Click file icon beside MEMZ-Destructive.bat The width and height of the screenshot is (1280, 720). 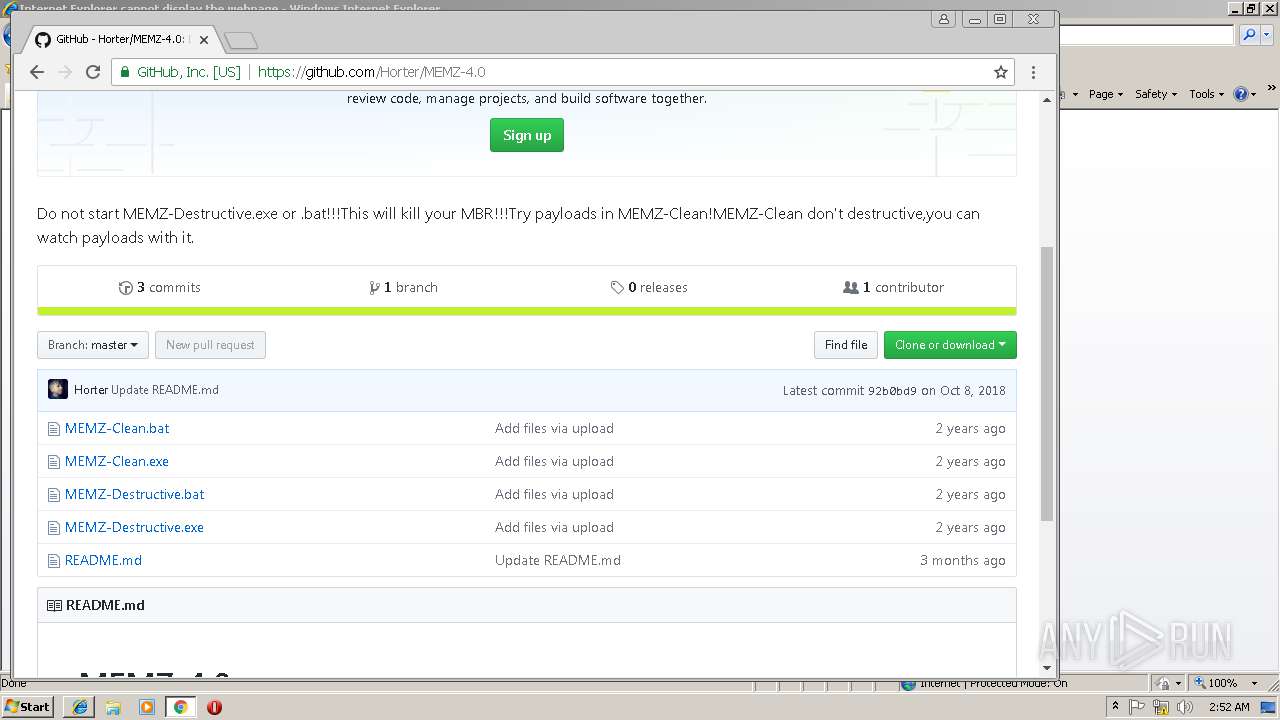[x=54, y=494]
